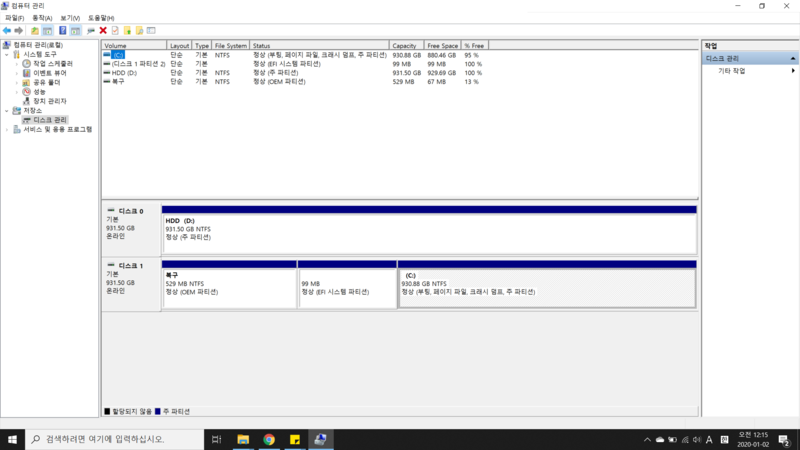Select 복구 529 MB partition block
Image resolution: width=800 pixels, height=450 pixels.
(229, 285)
